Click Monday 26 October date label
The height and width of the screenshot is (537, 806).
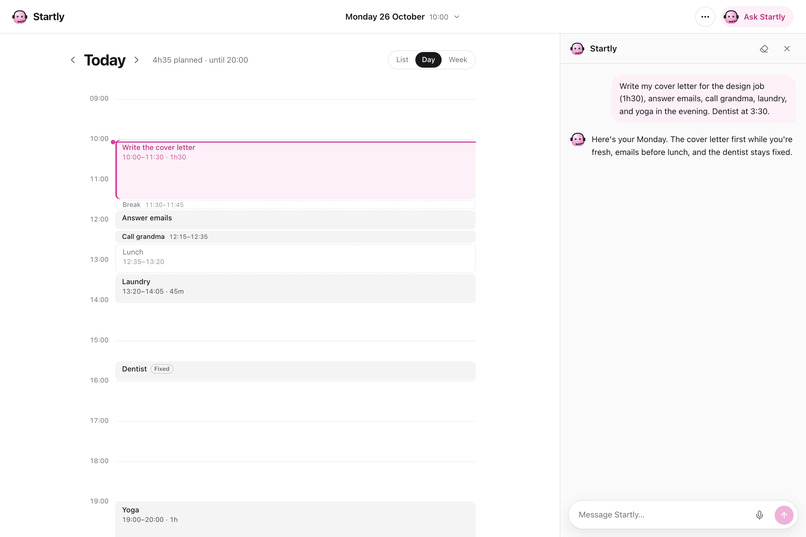click(384, 17)
